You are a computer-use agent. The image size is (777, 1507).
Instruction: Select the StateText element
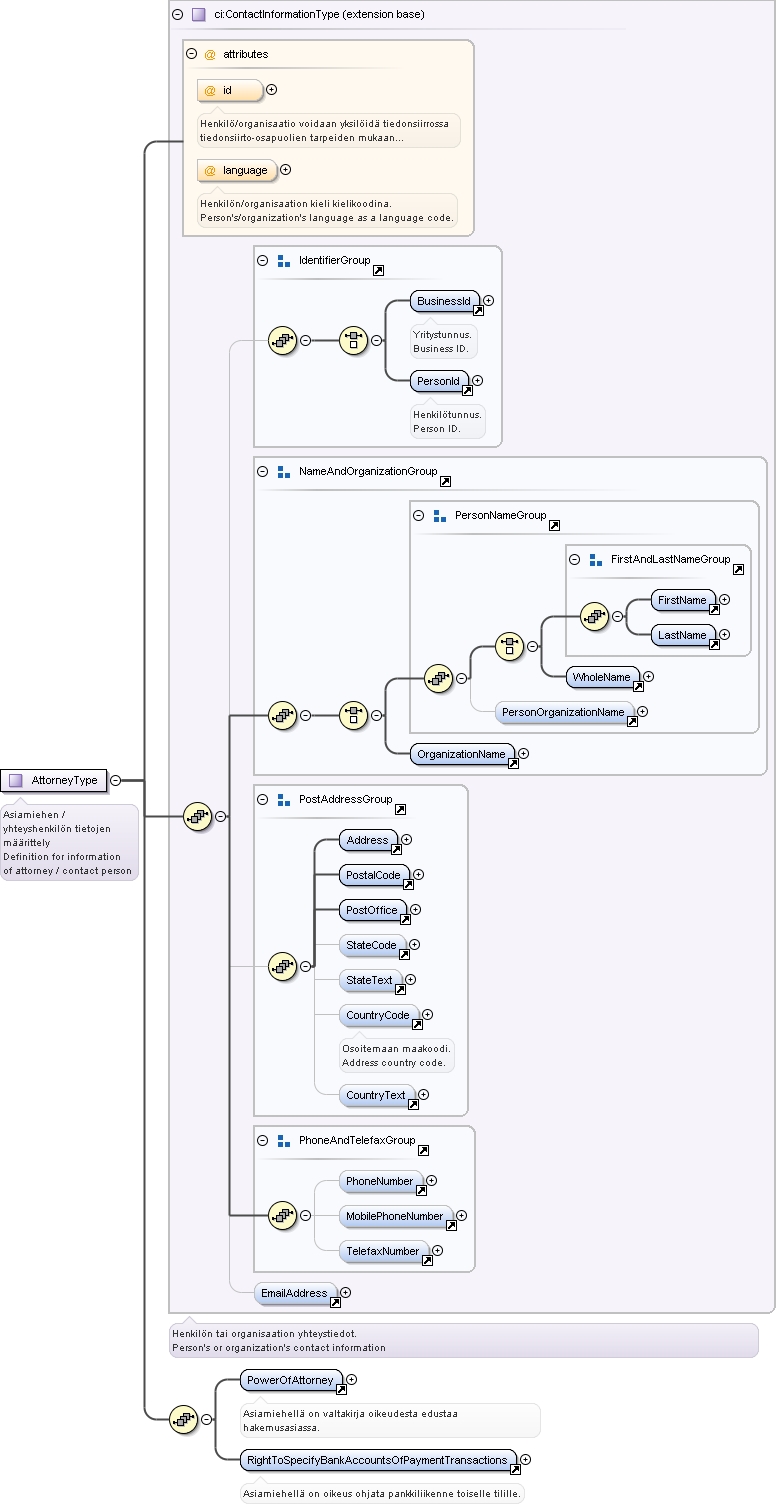point(370,980)
